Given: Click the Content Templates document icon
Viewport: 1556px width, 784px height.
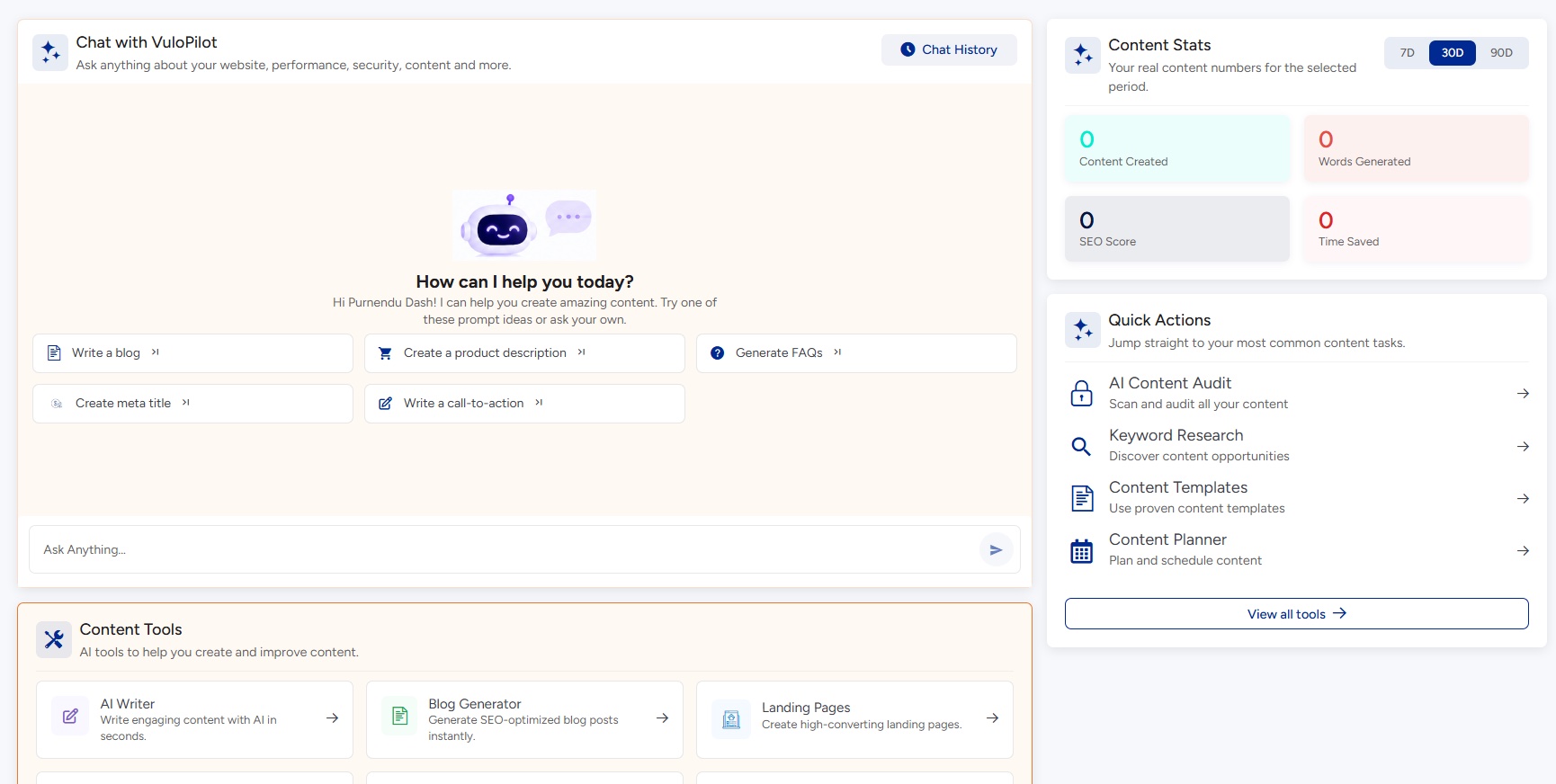Looking at the screenshot, I should (x=1082, y=498).
